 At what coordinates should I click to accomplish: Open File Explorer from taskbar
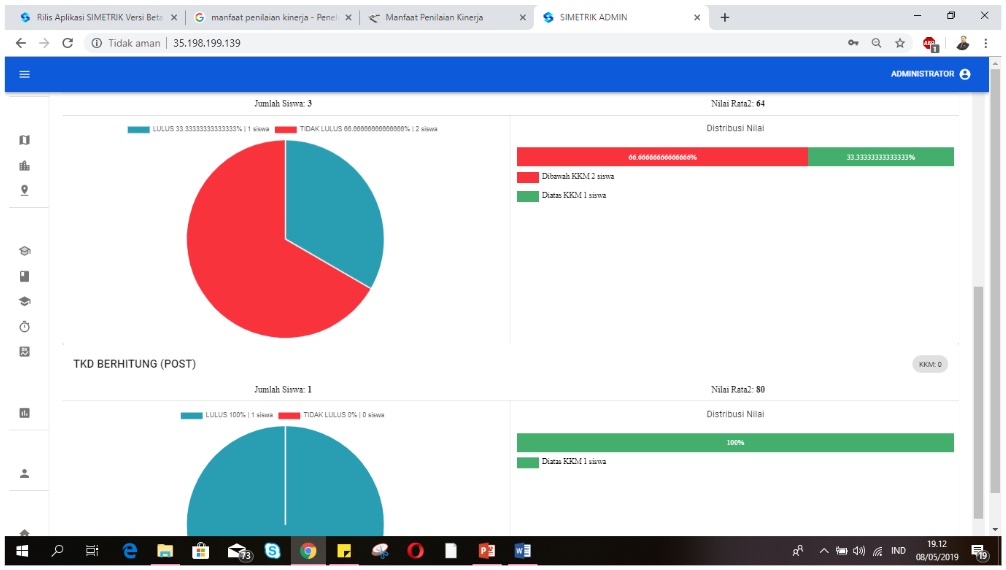[165, 551]
